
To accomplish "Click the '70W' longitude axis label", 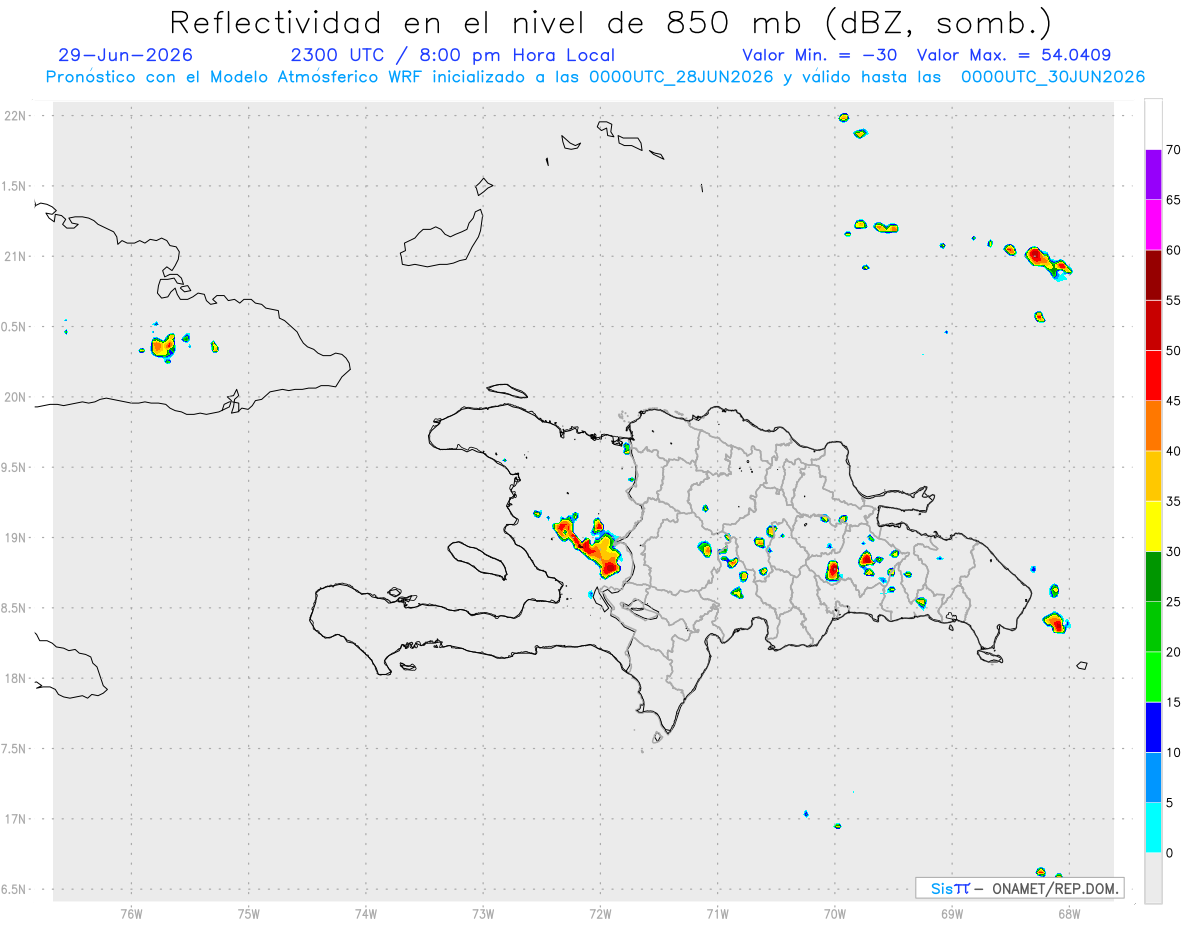I will (835, 914).
